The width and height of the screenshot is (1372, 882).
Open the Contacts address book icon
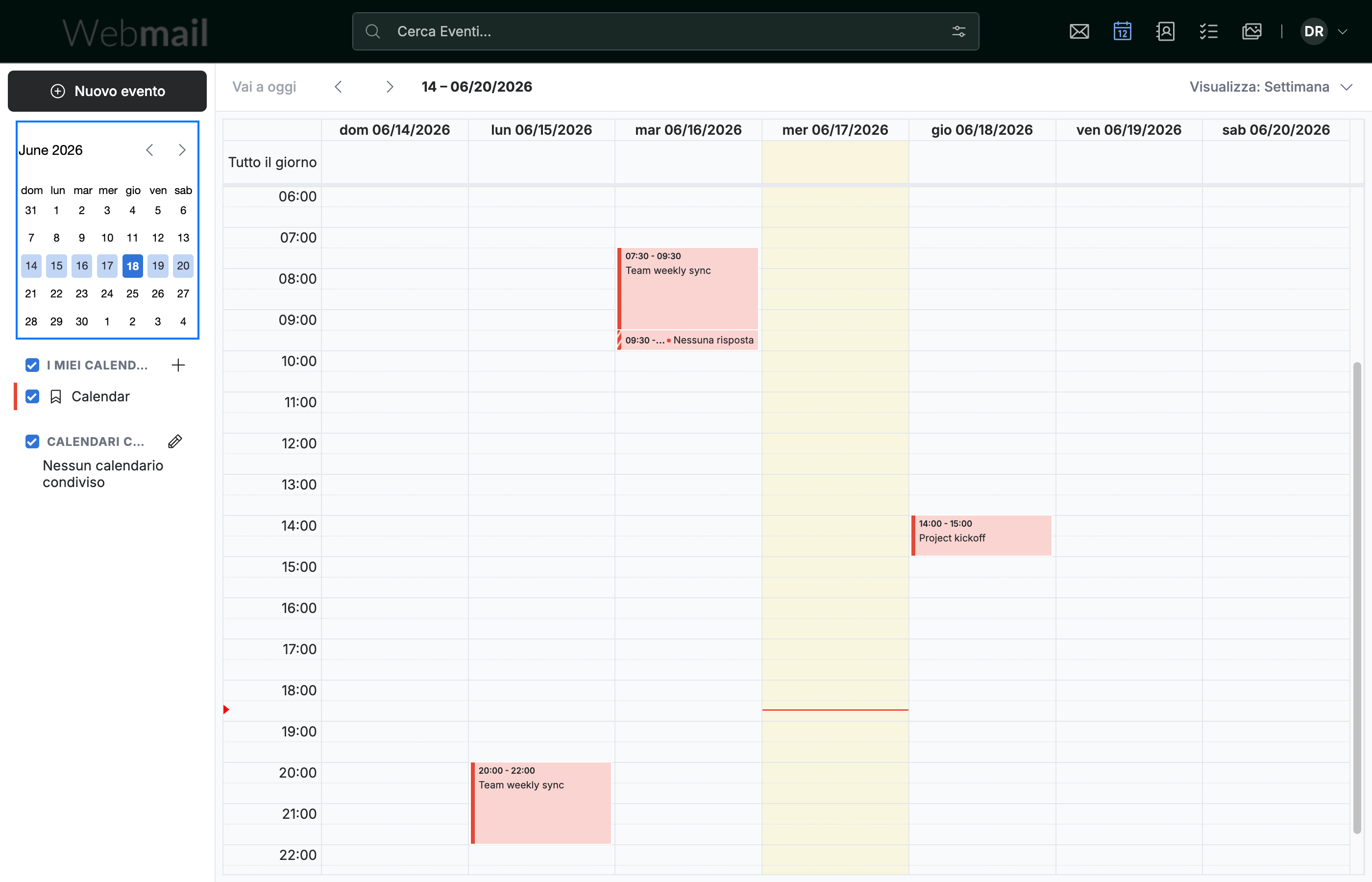(1165, 31)
